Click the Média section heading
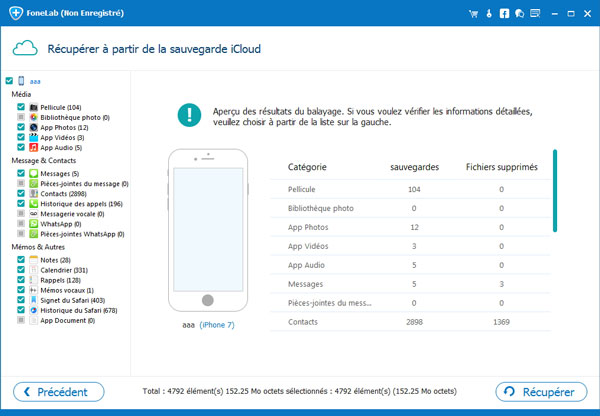This screenshot has height=416, width=600. 21,94
